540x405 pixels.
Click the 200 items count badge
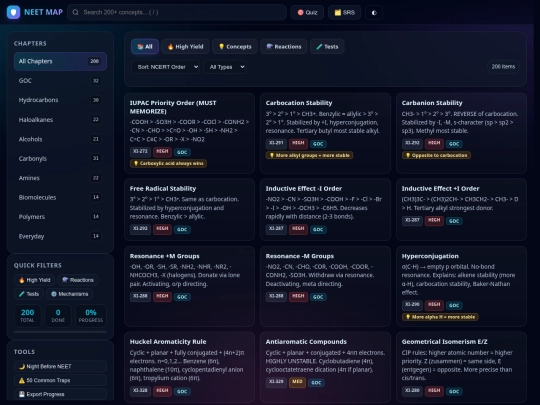coord(503,66)
